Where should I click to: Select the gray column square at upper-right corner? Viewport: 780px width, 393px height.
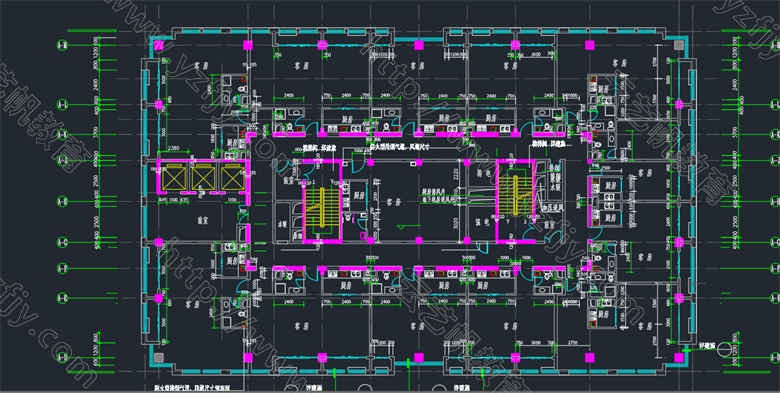coord(679,46)
